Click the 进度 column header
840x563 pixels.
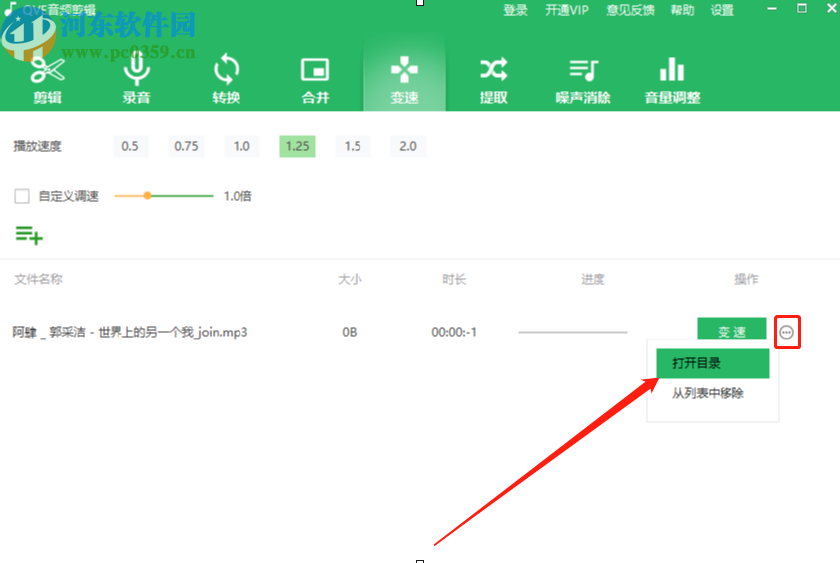tap(592, 279)
